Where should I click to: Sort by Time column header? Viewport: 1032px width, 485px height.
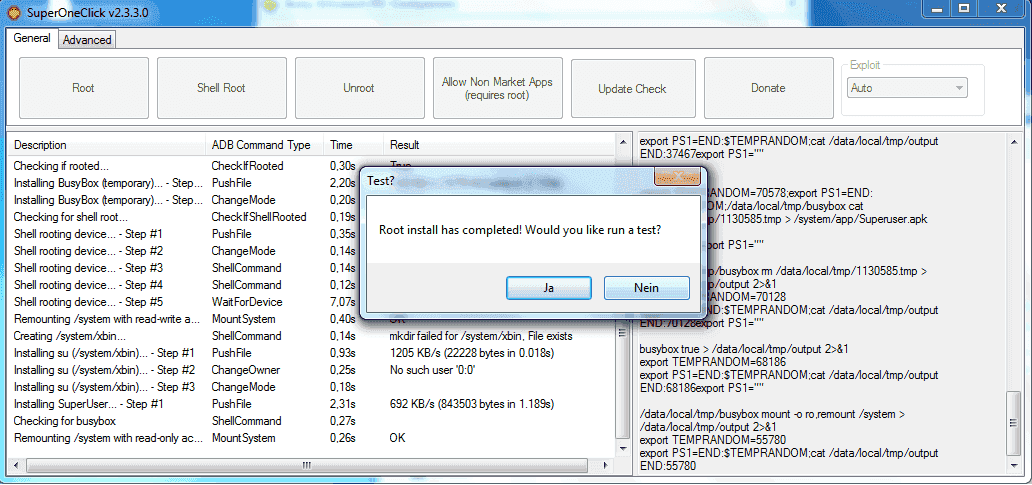click(x=353, y=145)
